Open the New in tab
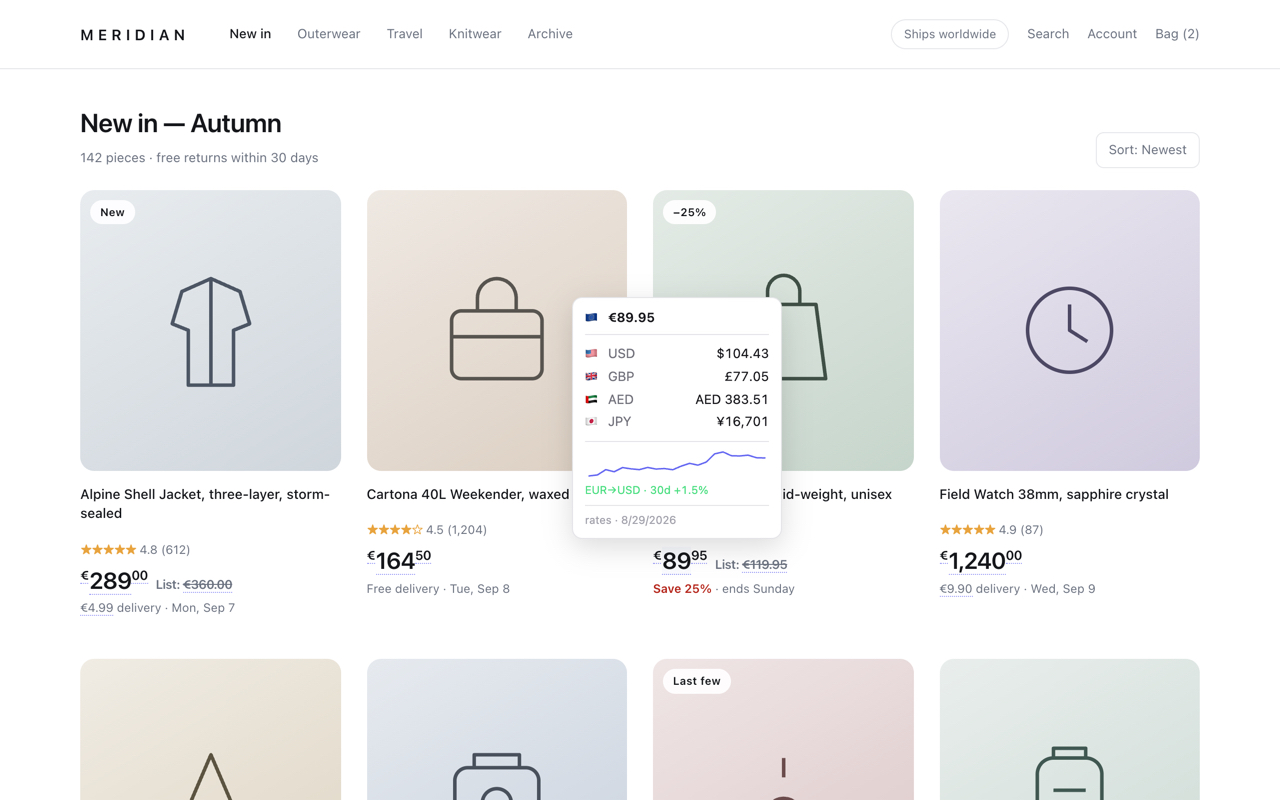Image resolution: width=1280 pixels, height=800 pixels. [x=250, y=34]
